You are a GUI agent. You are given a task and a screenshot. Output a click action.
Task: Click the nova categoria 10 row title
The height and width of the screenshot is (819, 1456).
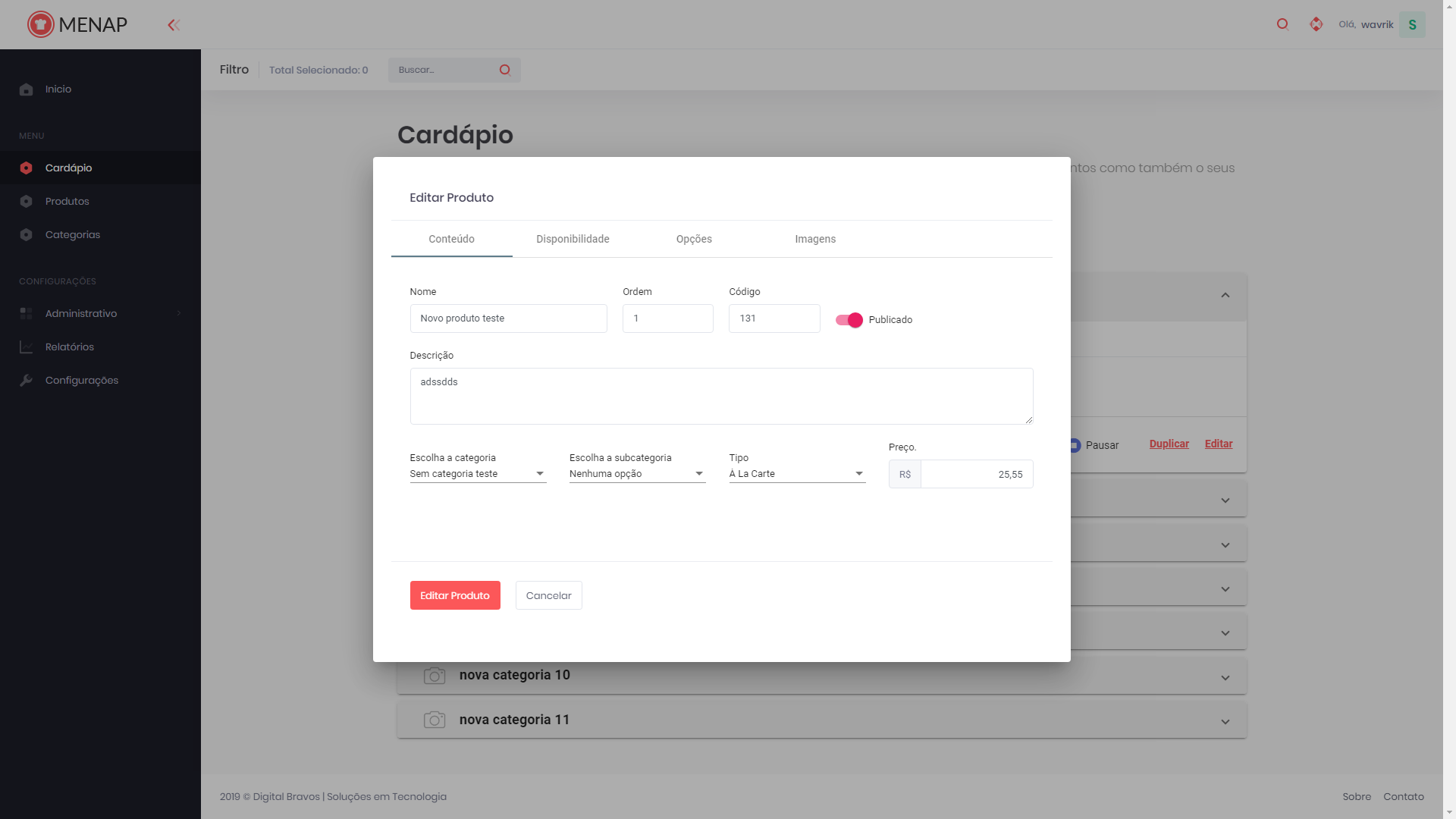point(514,675)
